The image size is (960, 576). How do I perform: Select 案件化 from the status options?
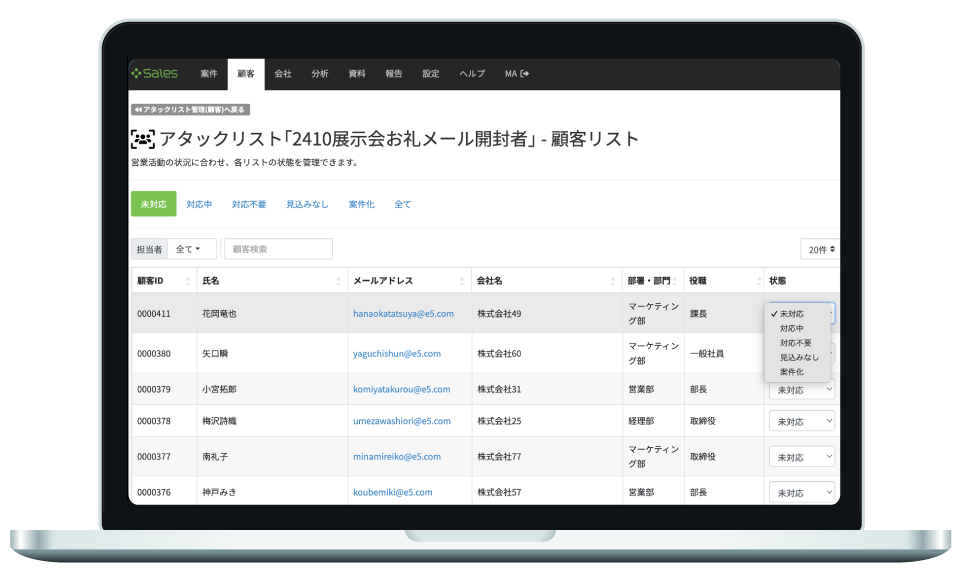pos(792,372)
